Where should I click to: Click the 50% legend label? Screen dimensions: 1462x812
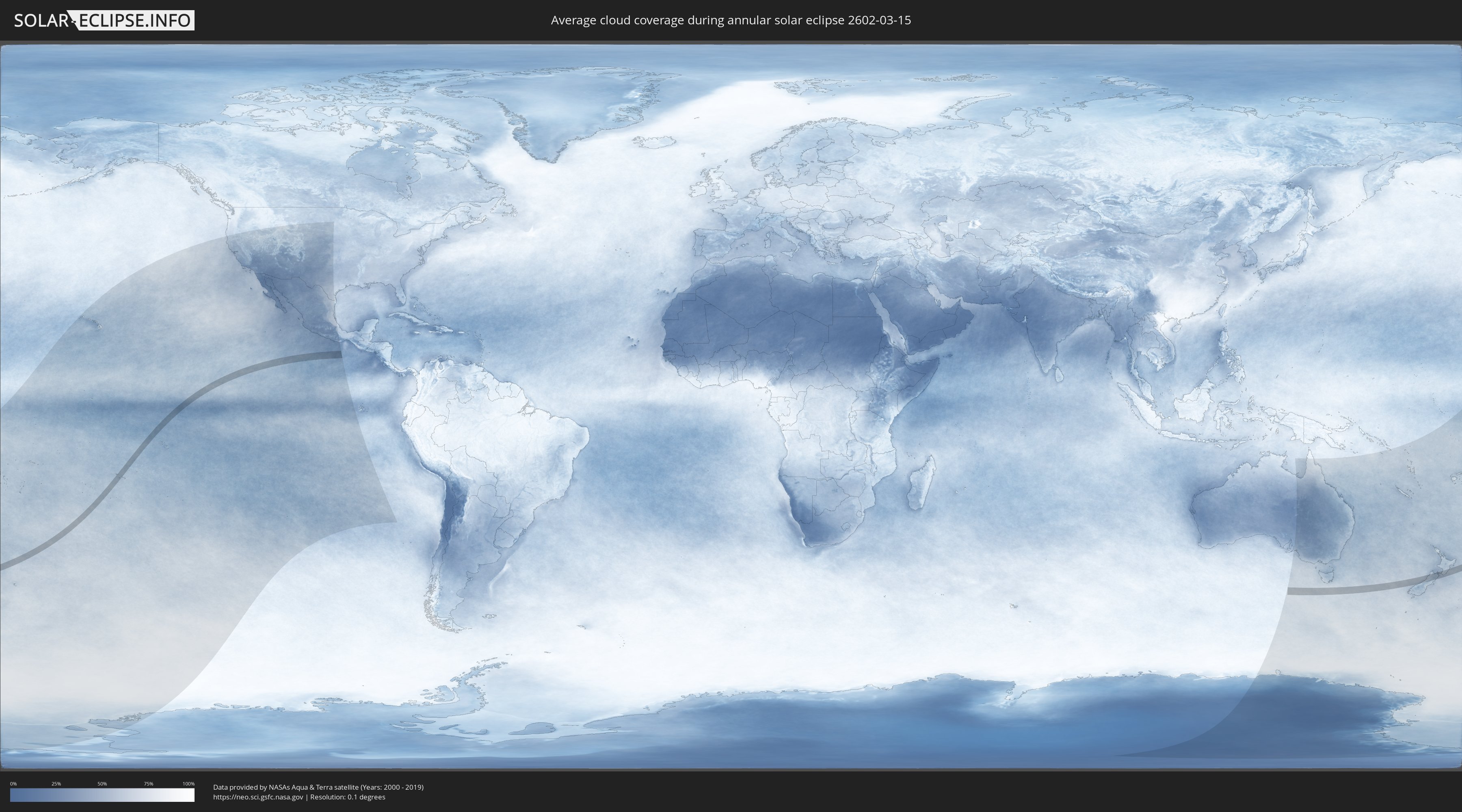pyautogui.click(x=102, y=784)
